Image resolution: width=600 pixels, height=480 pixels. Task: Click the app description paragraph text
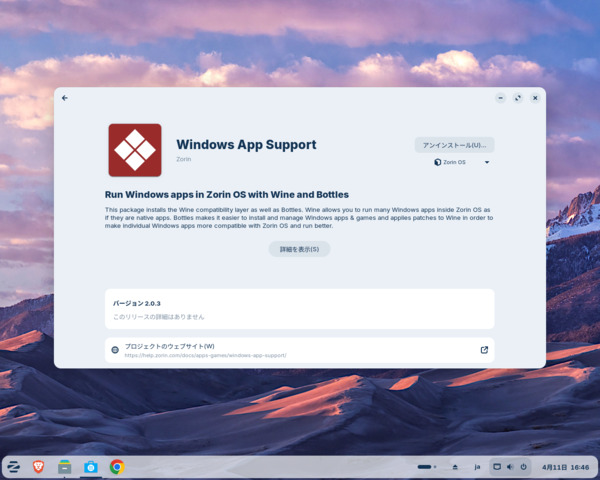tap(299, 218)
